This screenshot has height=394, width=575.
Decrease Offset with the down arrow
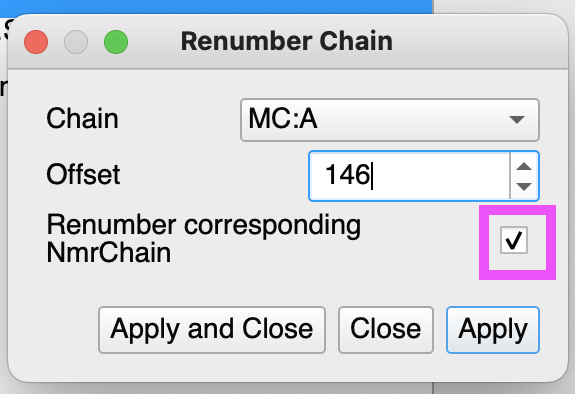click(x=524, y=186)
